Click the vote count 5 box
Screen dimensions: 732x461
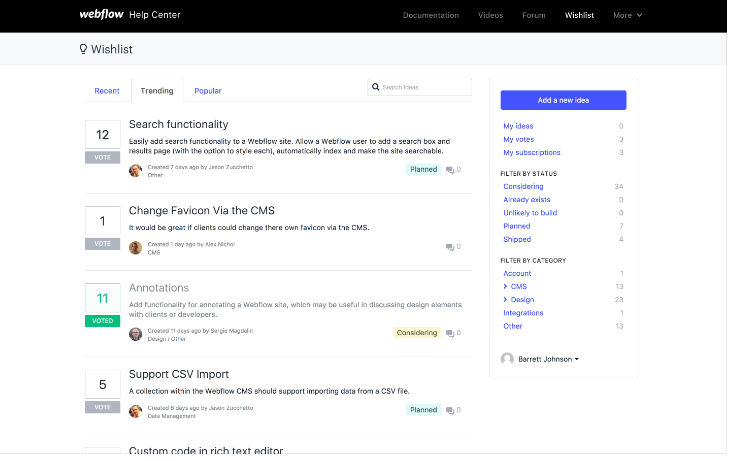(x=103, y=385)
